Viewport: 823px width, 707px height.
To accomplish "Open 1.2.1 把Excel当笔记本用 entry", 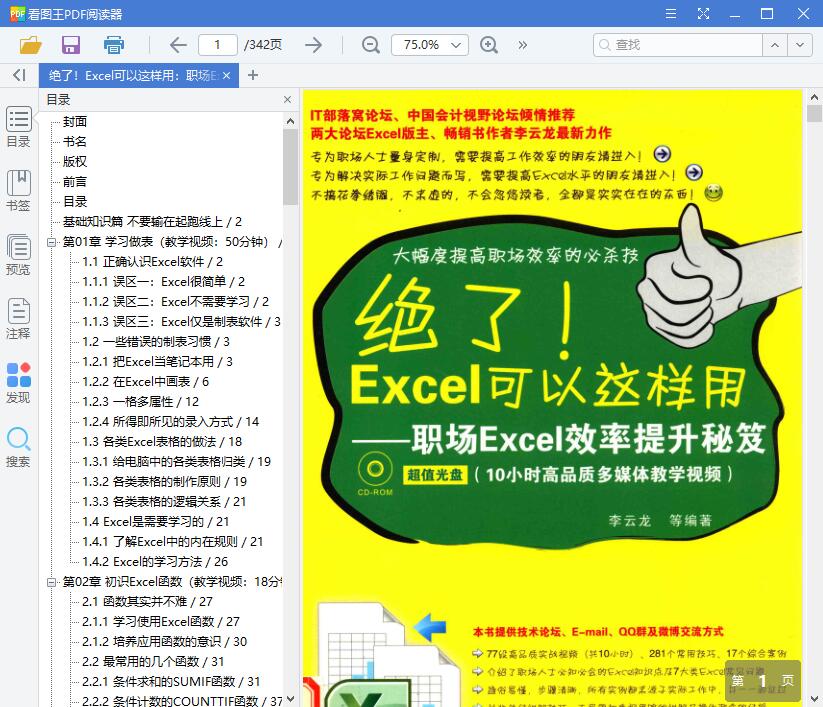I will coord(157,362).
